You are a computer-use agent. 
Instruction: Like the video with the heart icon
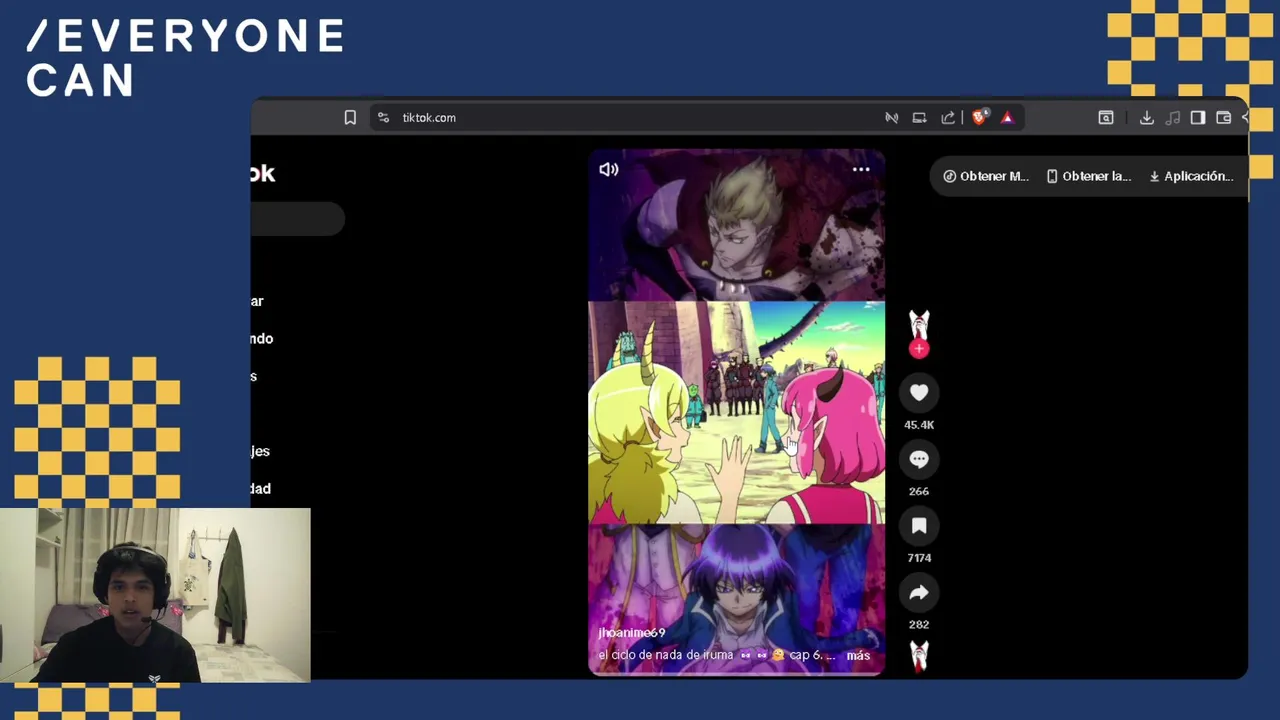(x=919, y=393)
